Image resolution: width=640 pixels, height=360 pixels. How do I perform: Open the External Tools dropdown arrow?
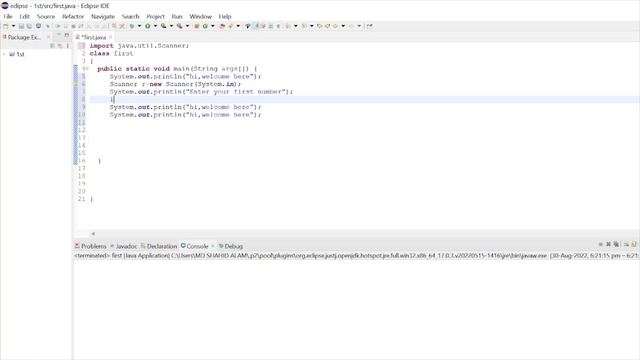pos(187,26)
